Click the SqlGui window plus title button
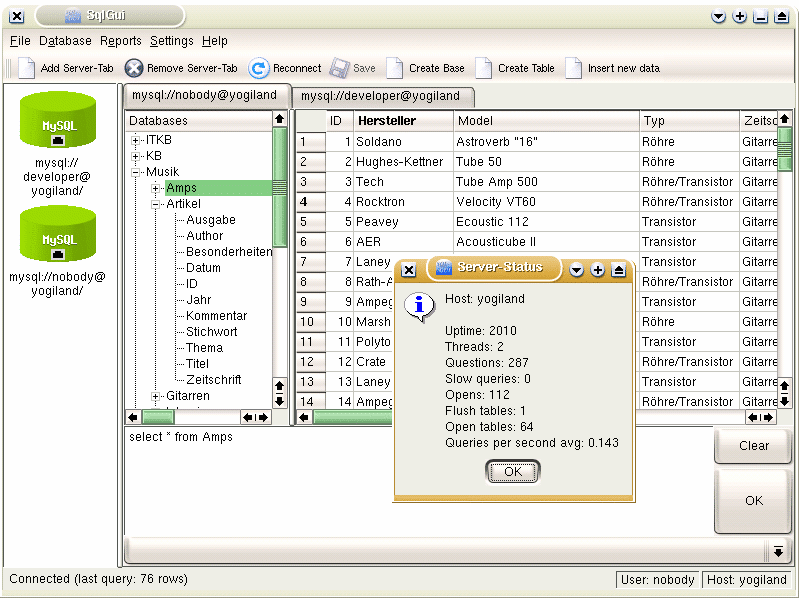 point(739,17)
